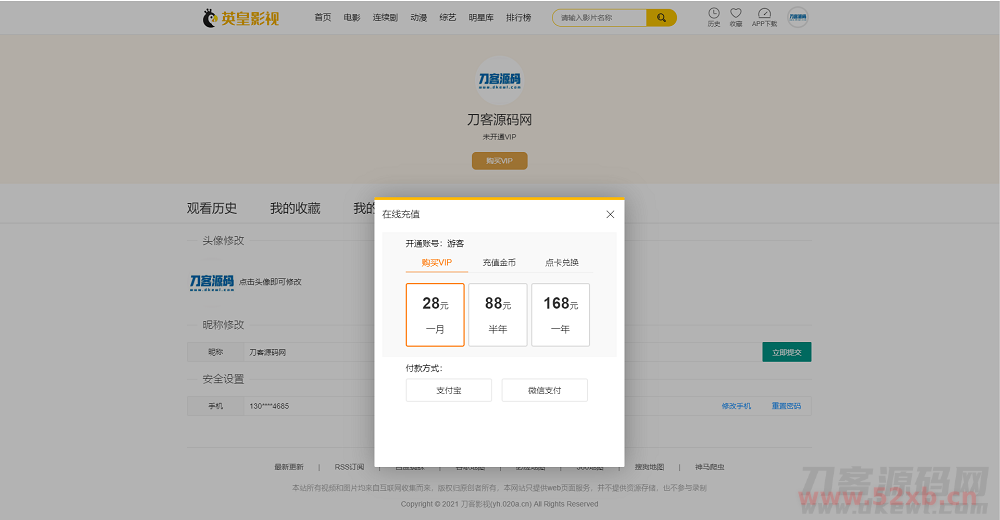Click the 立即提交 submit button

point(786,352)
